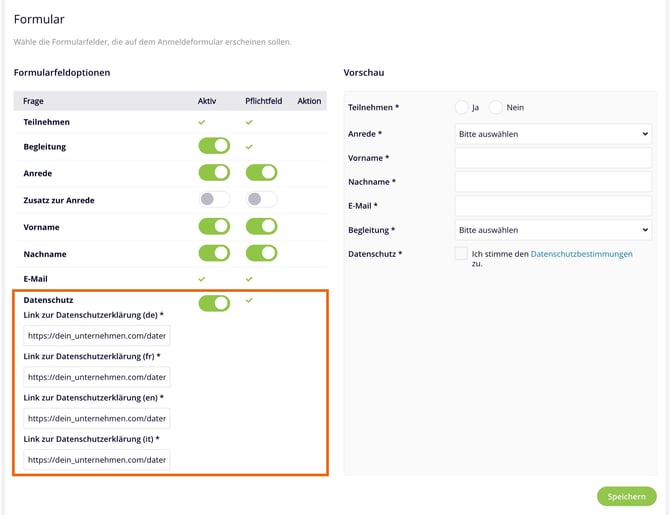
Task: Open the Anrede dropdown in preview
Action: tap(553, 134)
